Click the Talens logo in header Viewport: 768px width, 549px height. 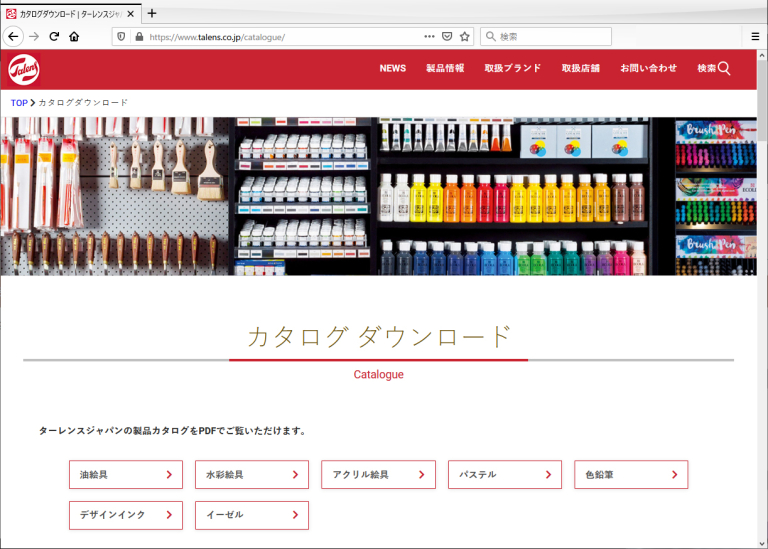point(23,69)
